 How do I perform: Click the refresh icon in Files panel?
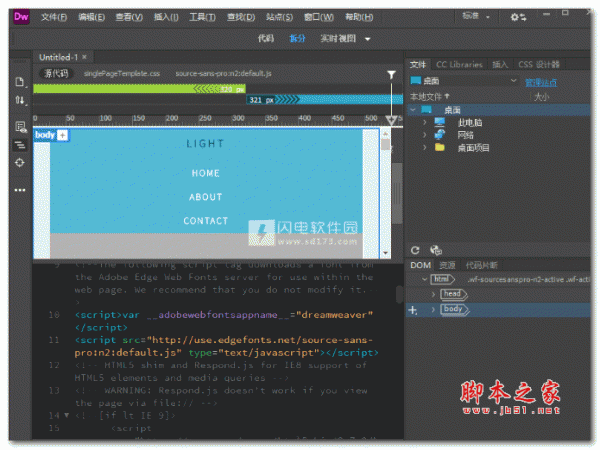(x=416, y=250)
